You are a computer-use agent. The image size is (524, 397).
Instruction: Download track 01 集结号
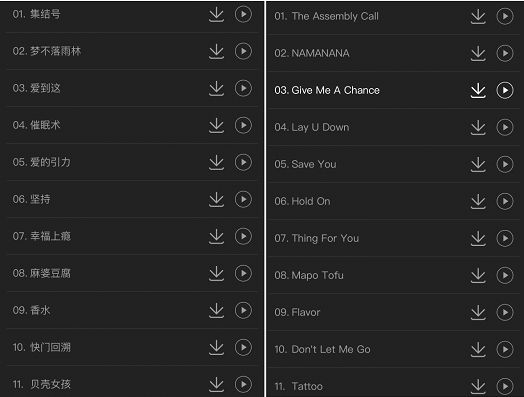point(216,14)
